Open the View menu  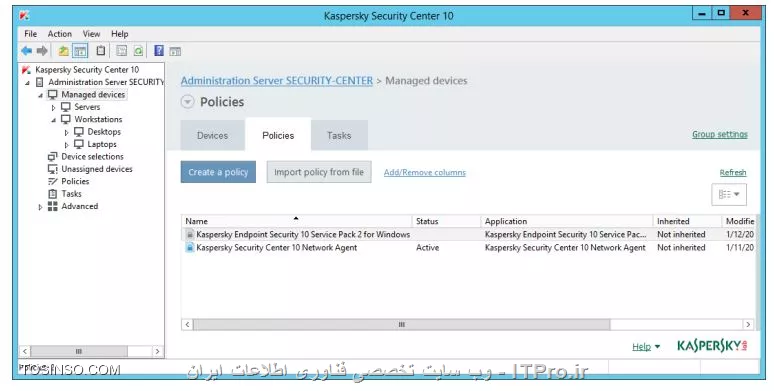click(91, 34)
